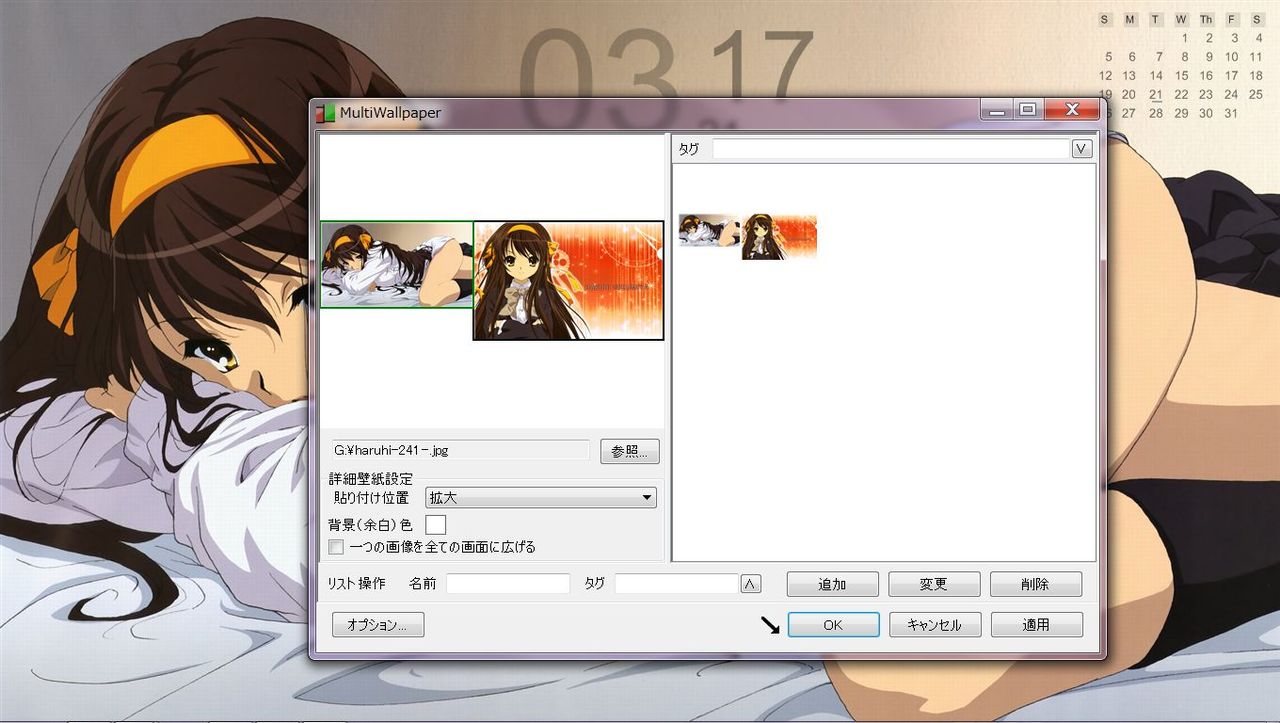Open the オプション... dialog
Viewport: 1280px width, 723px height.
click(378, 625)
